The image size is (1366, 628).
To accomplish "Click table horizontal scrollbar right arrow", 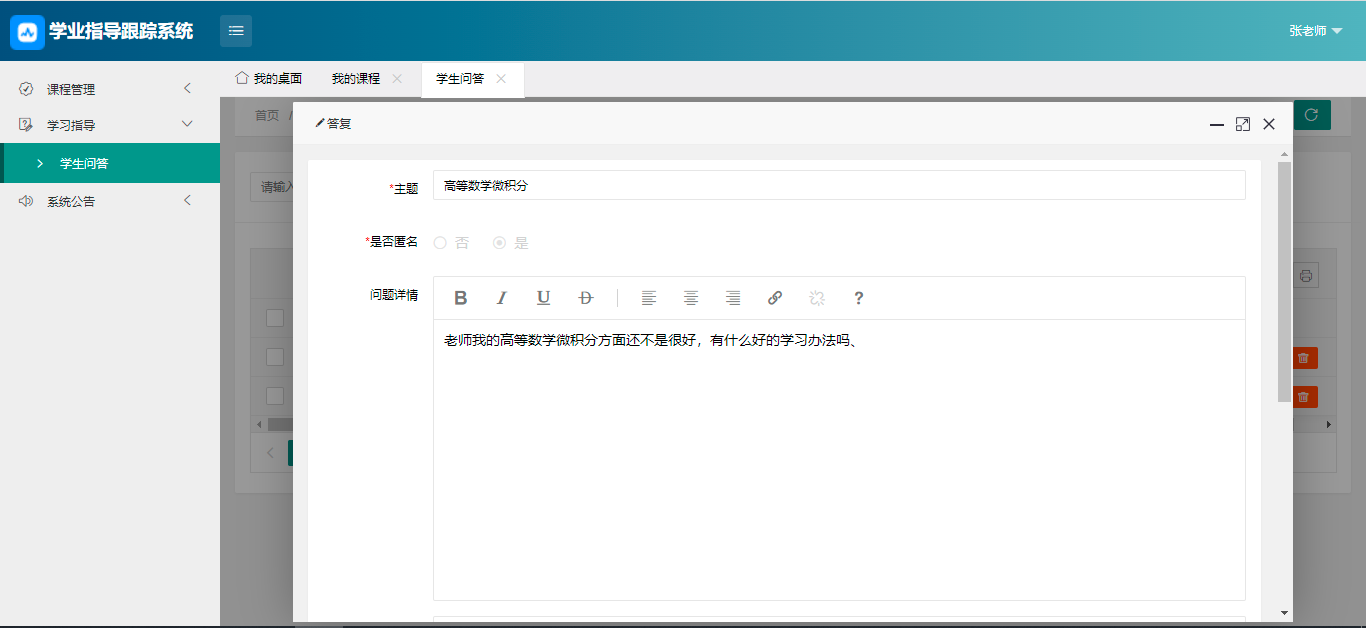I will click(1329, 425).
